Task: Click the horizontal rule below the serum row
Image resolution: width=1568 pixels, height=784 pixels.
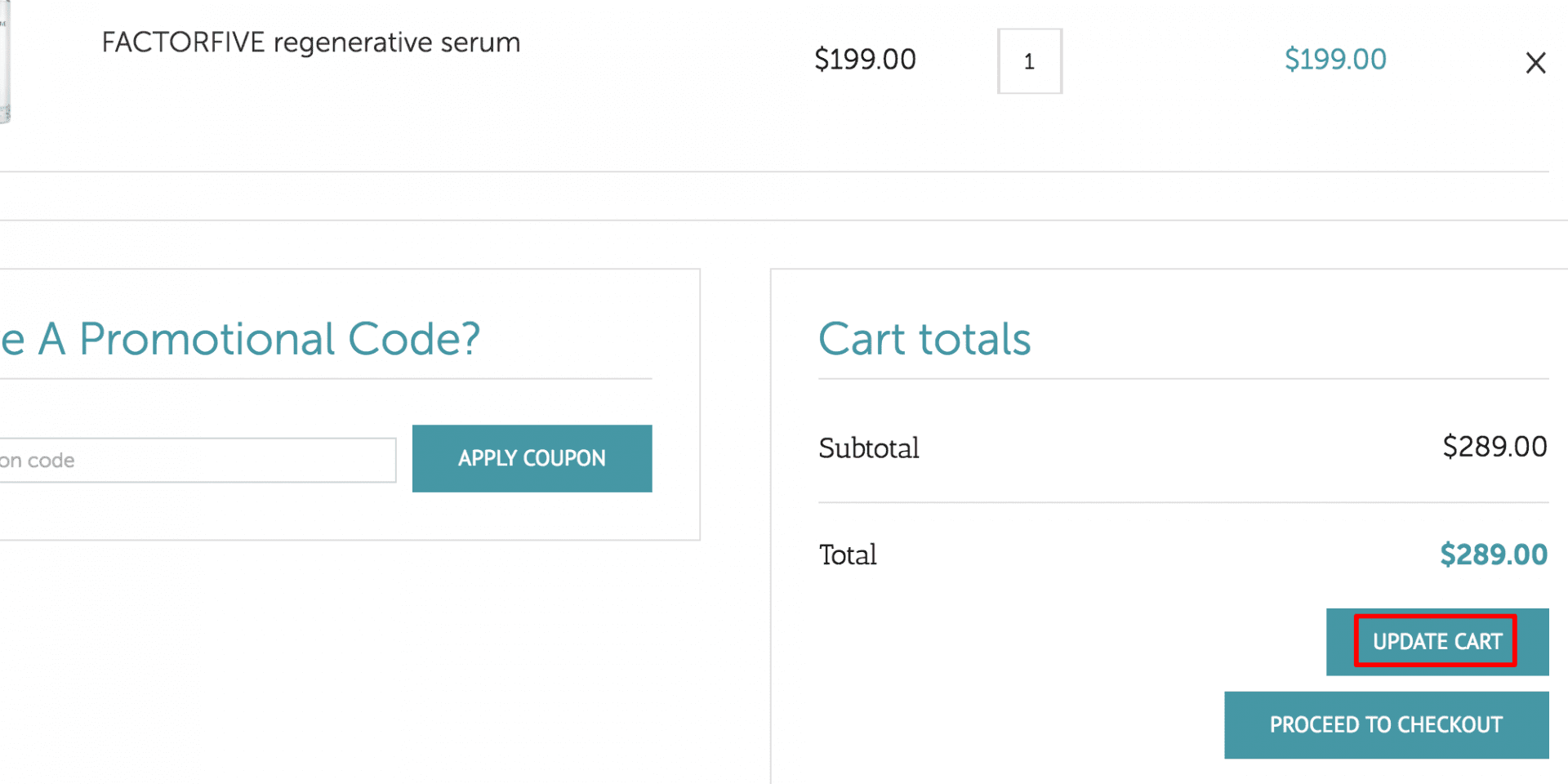Action: click(774, 171)
